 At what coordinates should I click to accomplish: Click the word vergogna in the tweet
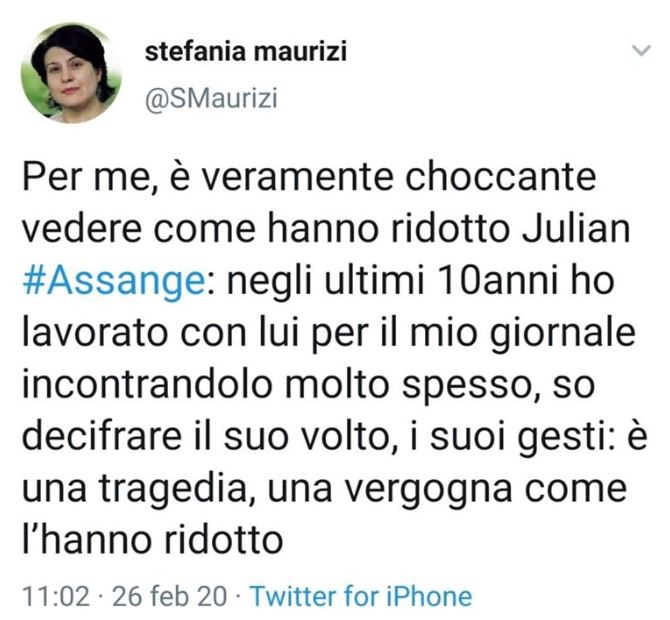click(428, 490)
